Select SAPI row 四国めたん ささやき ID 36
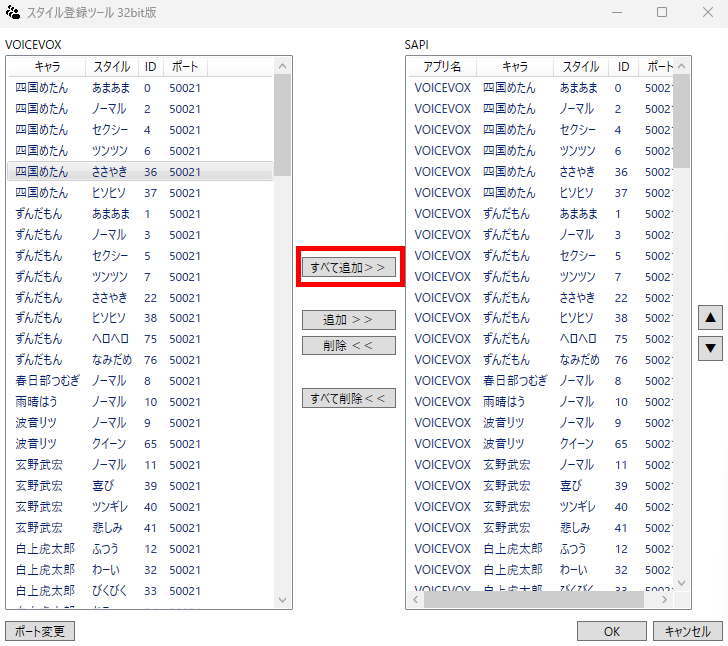This screenshot has width=728, height=646. (540, 172)
